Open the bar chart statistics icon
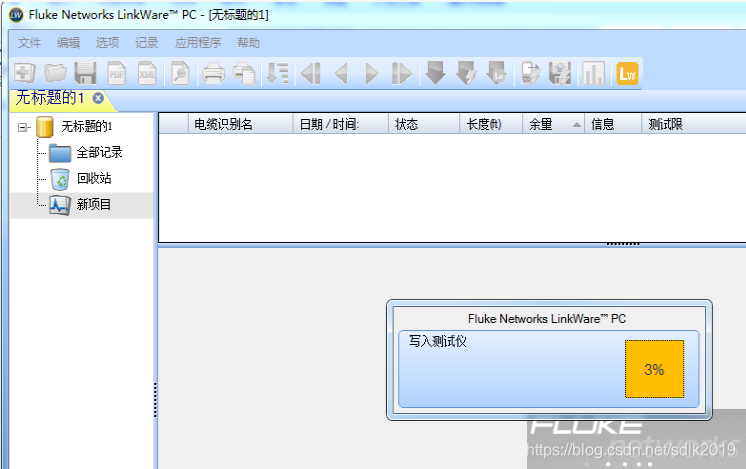The height and width of the screenshot is (469, 746). point(593,73)
